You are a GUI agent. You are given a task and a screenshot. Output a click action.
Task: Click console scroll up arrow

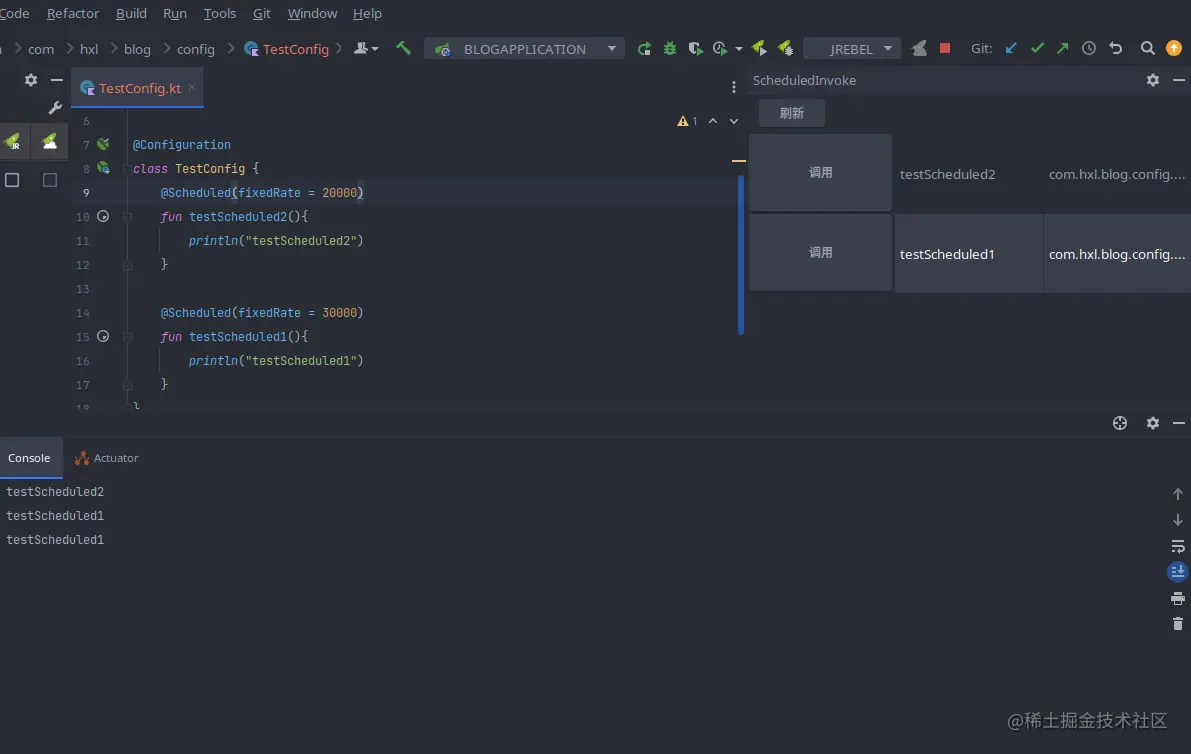[x=1177, y=494]
